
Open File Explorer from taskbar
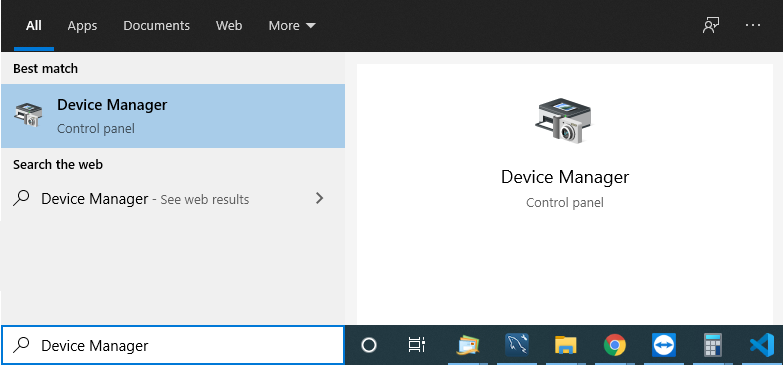click(566, 345)
